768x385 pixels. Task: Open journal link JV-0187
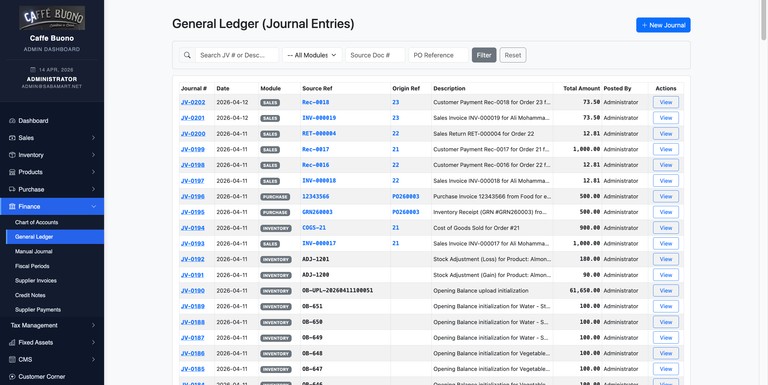click(192, 337)
